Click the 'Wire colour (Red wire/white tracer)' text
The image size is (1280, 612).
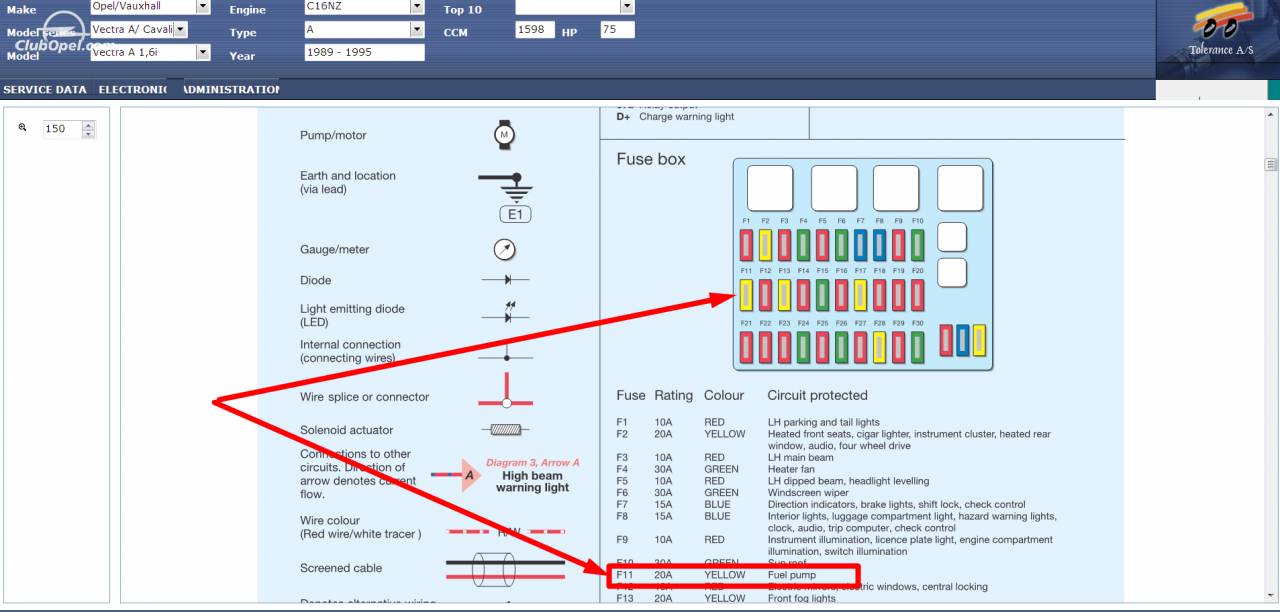[x=360, y=527]
